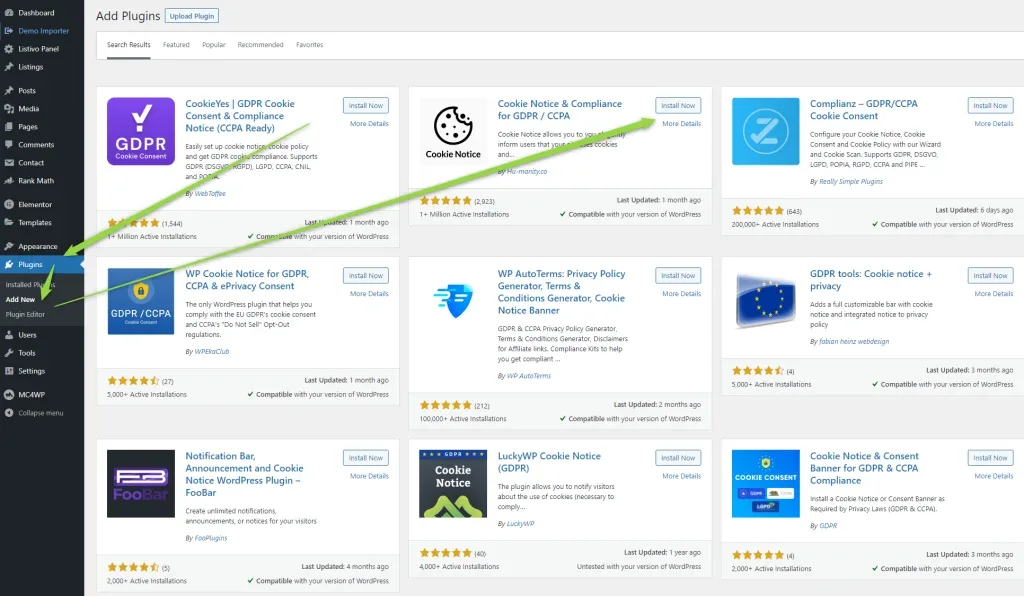Open the Templates folder icon
This screenshot has width=1024, height=596.
tap(8, 223)
